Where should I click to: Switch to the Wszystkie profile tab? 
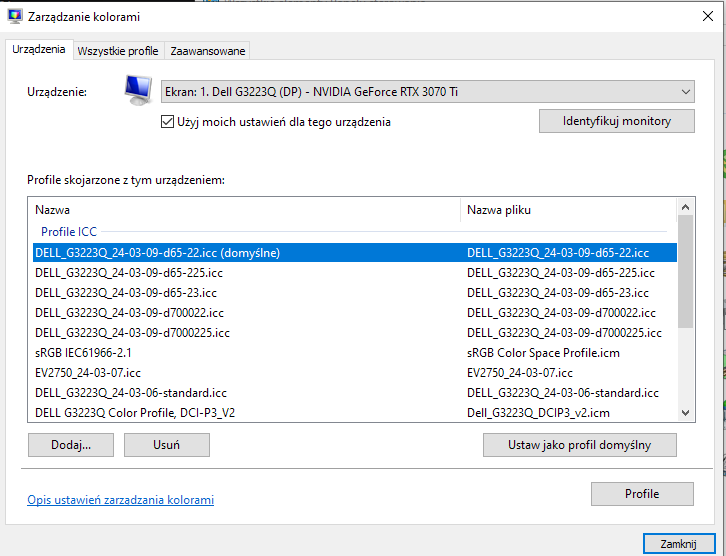(118, 51)
